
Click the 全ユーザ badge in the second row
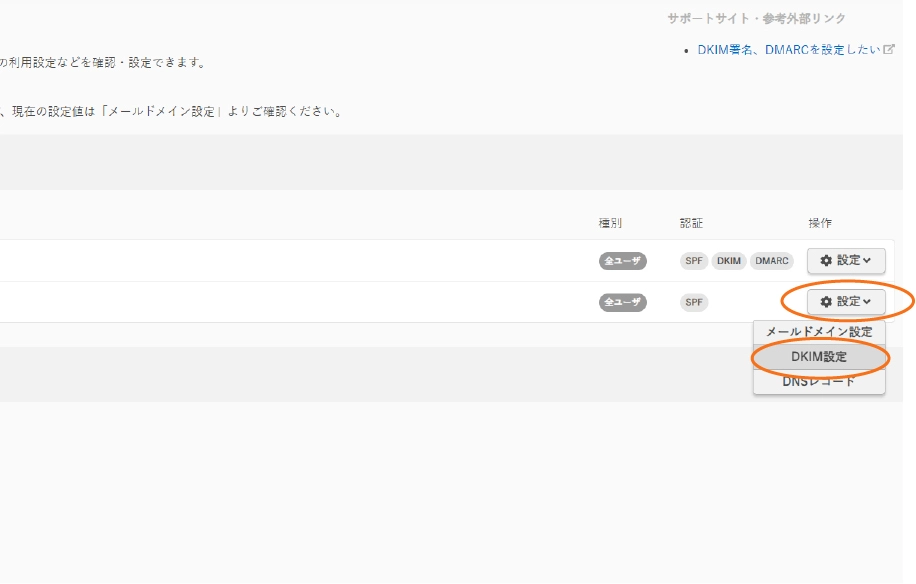tap(623, 302)
